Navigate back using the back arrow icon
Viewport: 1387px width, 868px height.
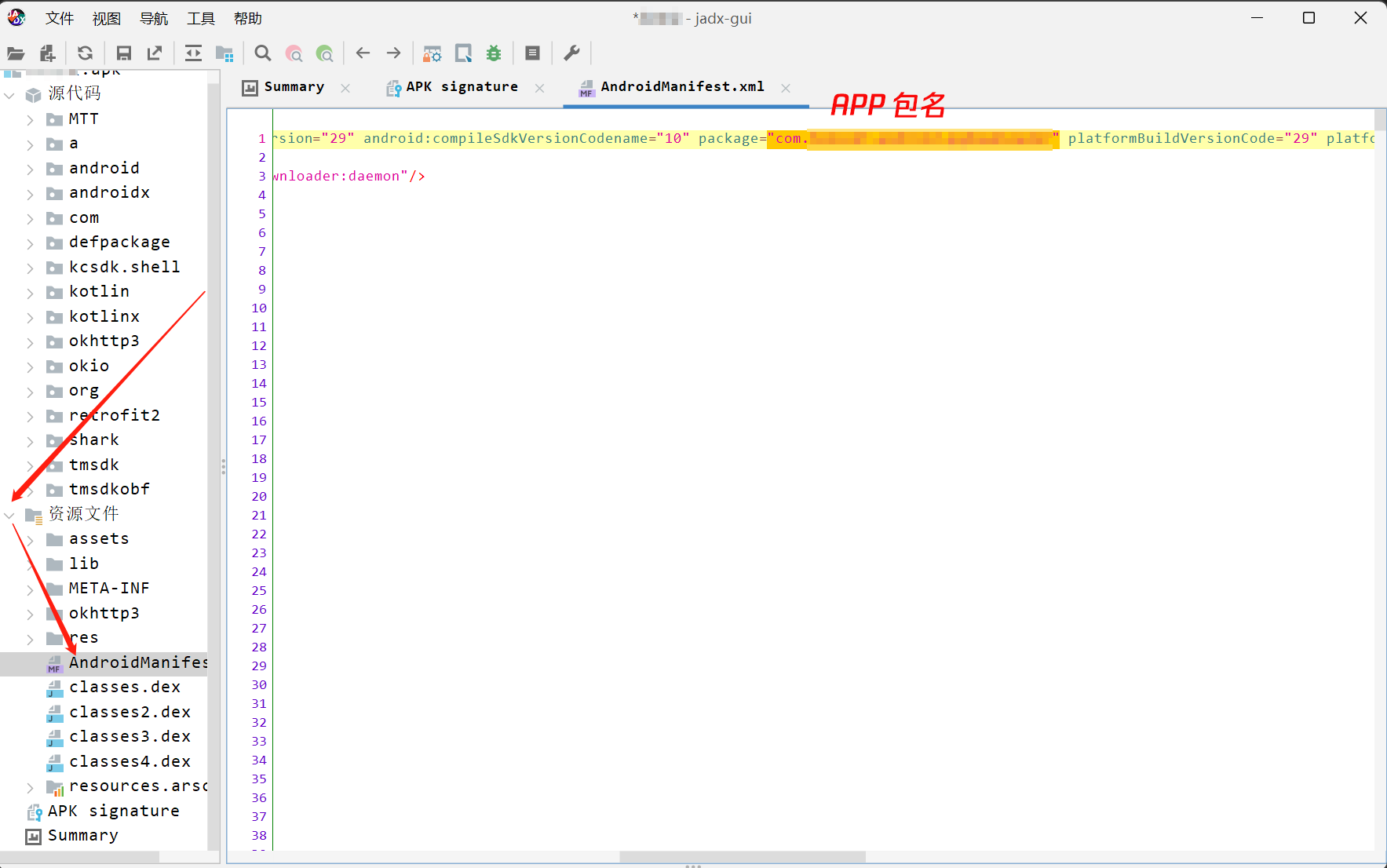(x=363, y=53)
